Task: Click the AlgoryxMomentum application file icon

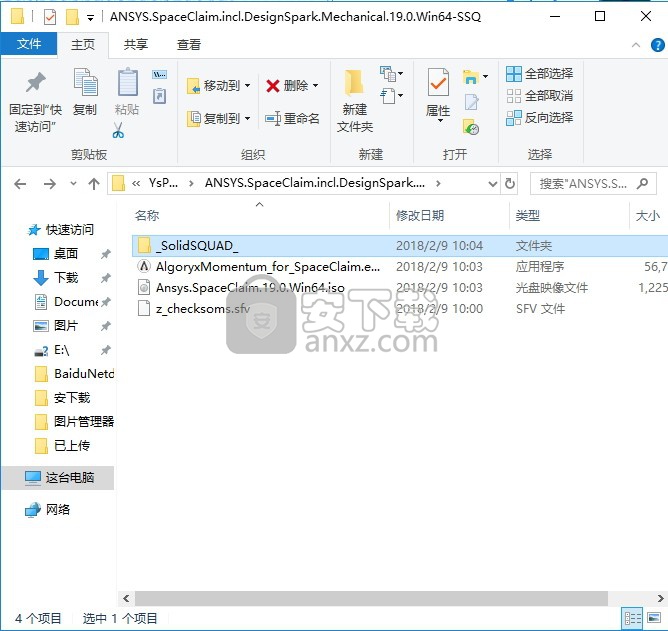Action: point(144,266)
